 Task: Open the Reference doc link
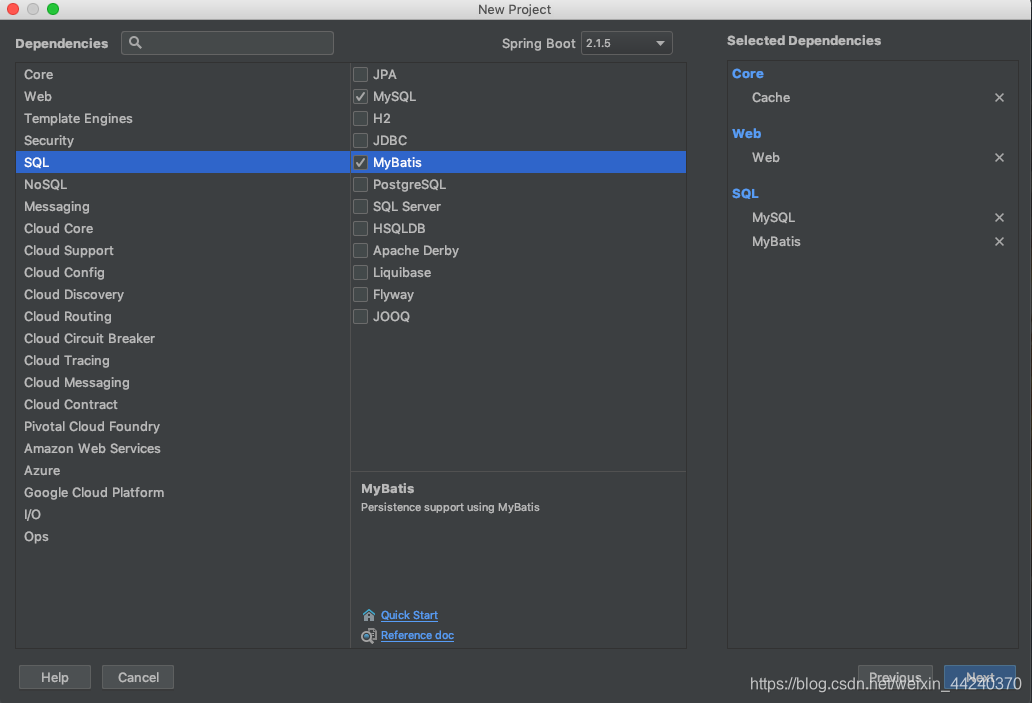point(417,635)
